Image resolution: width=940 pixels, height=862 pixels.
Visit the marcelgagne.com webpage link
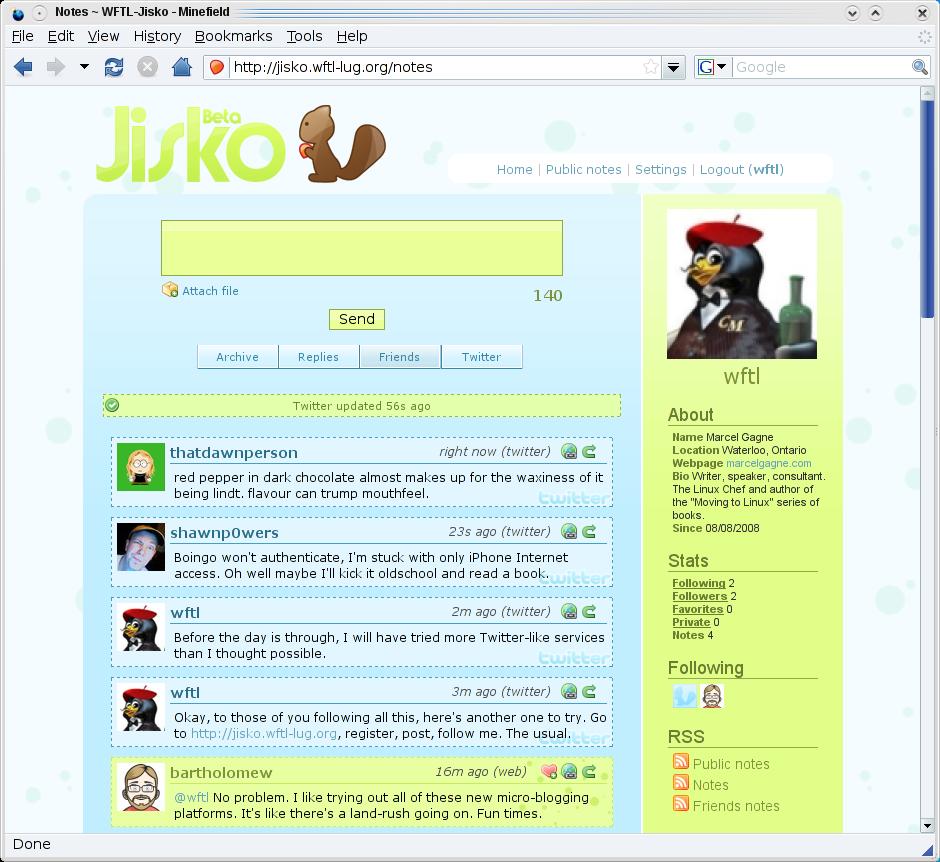coord(769,463)
